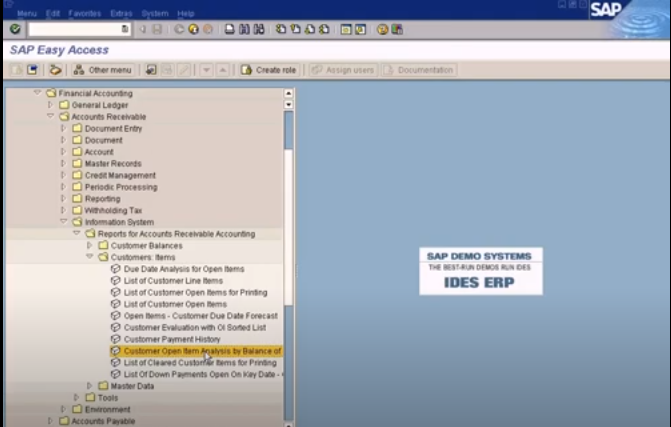Open the Extras menu

click(121, 14)
